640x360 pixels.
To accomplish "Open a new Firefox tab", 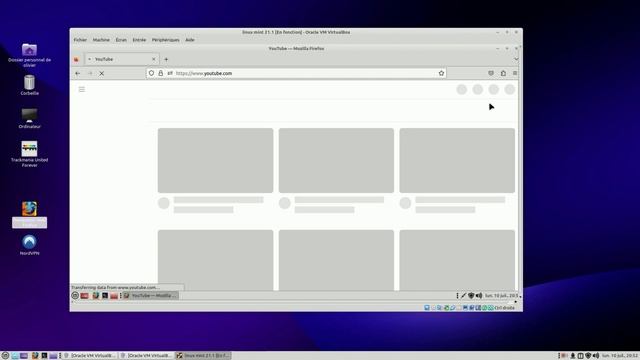I will [x=166, y=60].
